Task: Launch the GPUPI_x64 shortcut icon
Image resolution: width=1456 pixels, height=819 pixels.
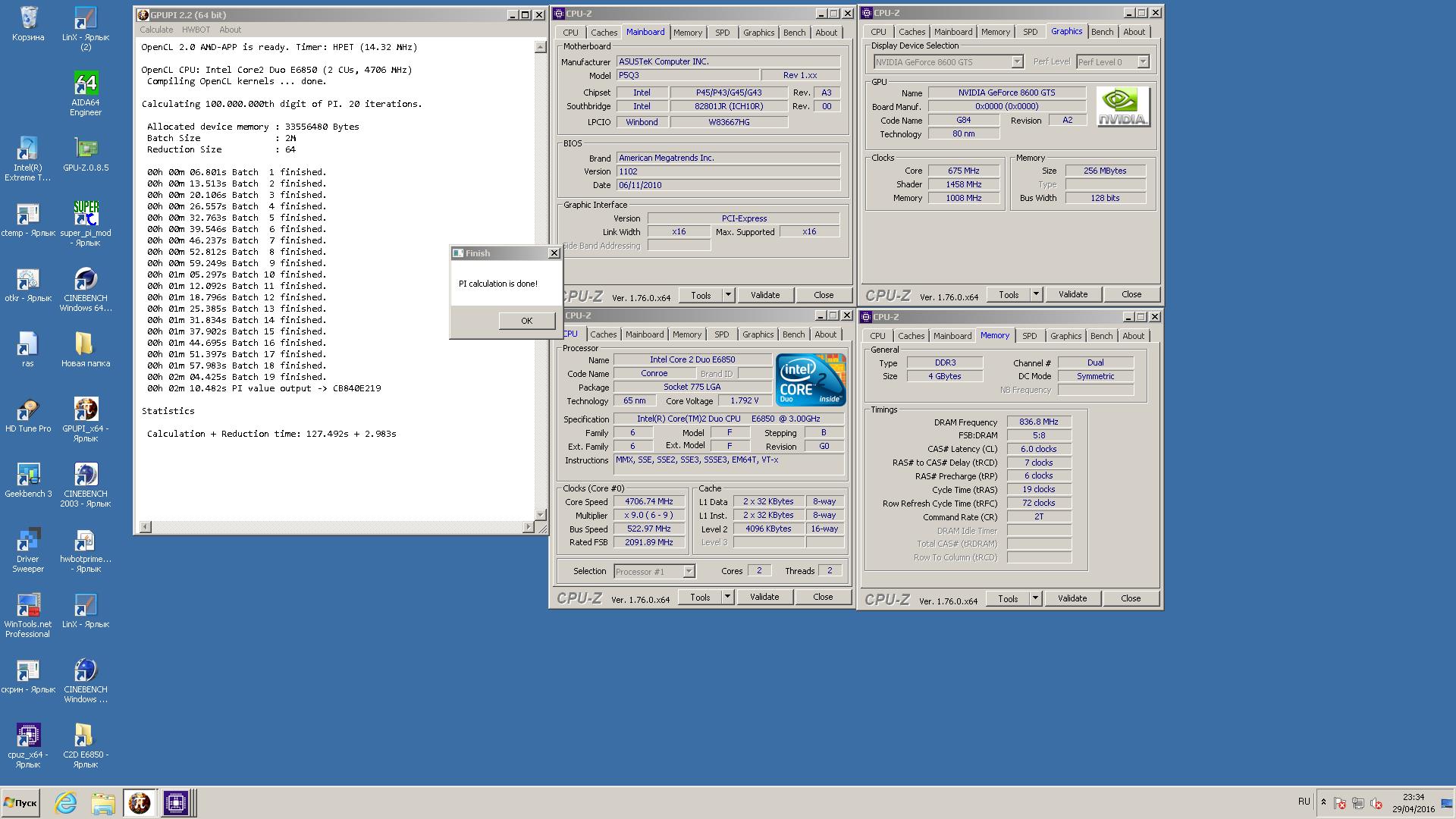Action: [86, 419]
